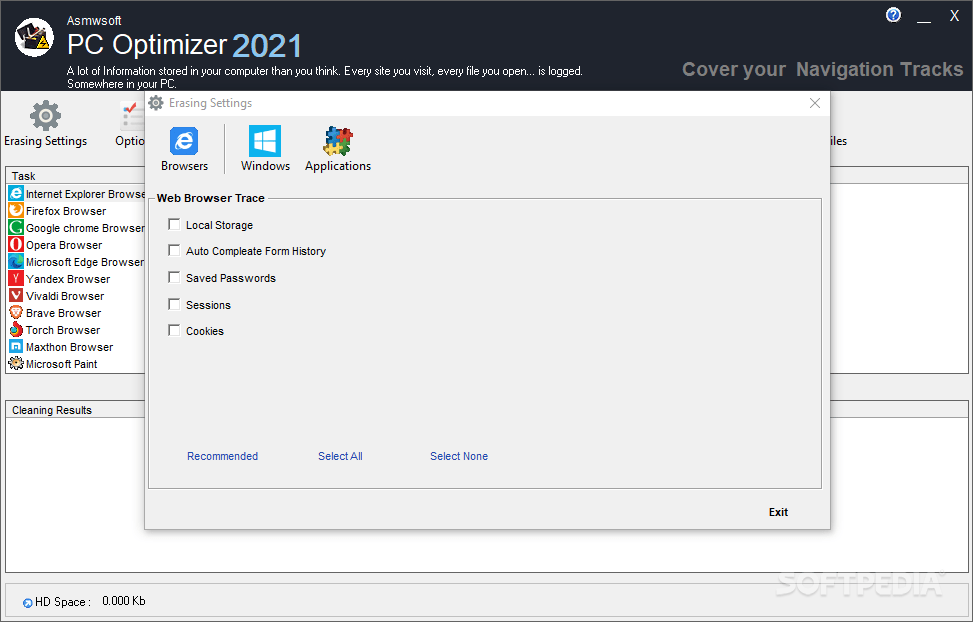Click the Options checklist toolbar icon

click(x=132, y=116)
